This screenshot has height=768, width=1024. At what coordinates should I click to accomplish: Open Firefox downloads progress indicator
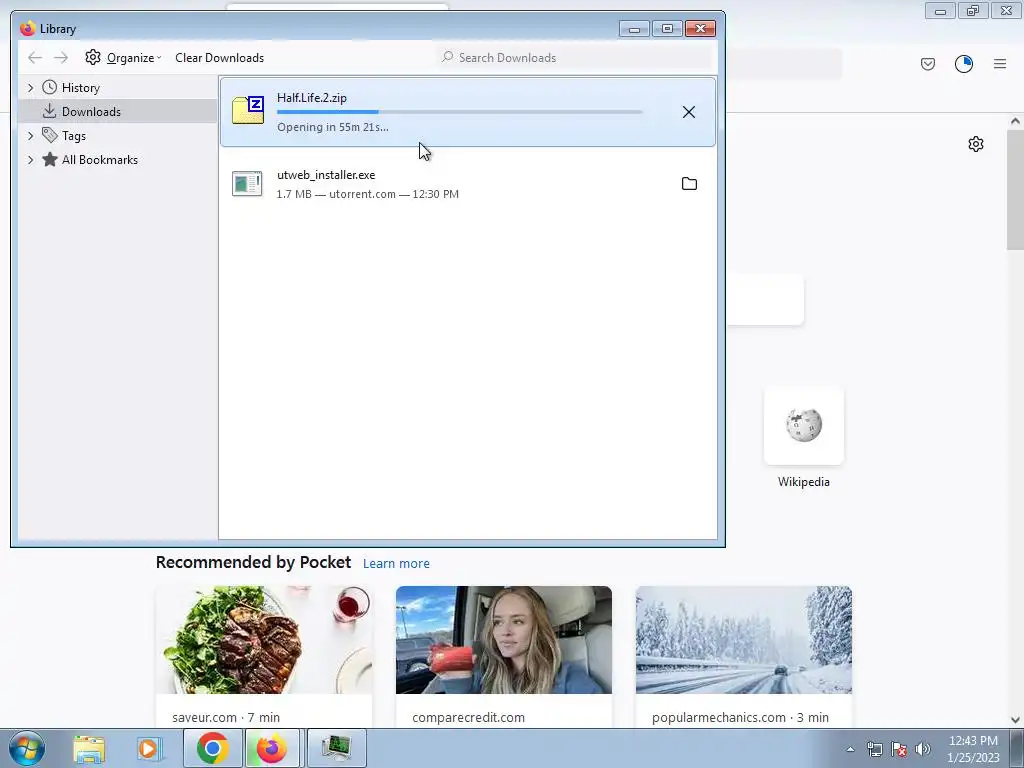coord(964,64)
